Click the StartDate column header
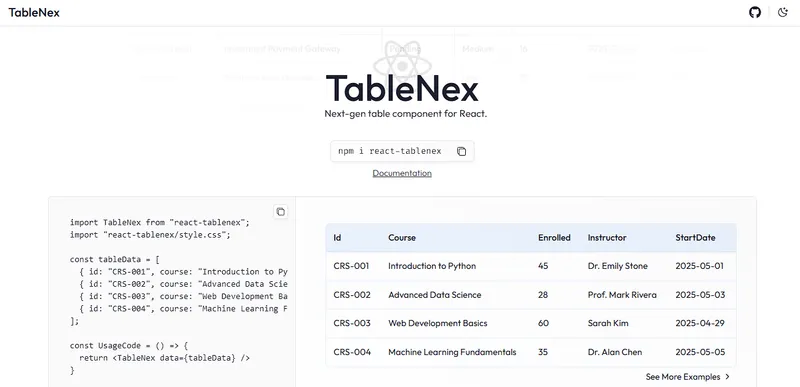 [x=695, y=238]
